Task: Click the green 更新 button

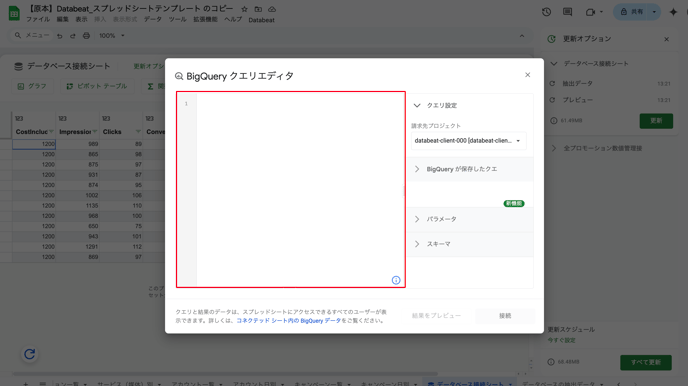Action: 656,121
